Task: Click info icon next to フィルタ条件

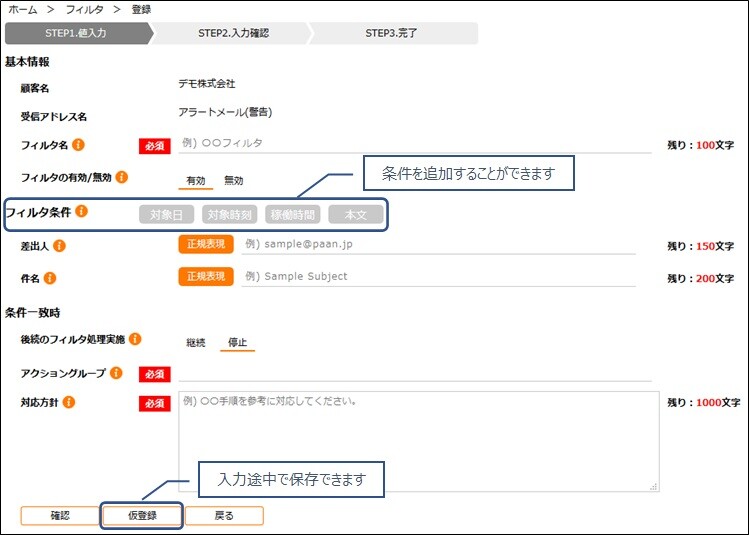Action: 81,211
